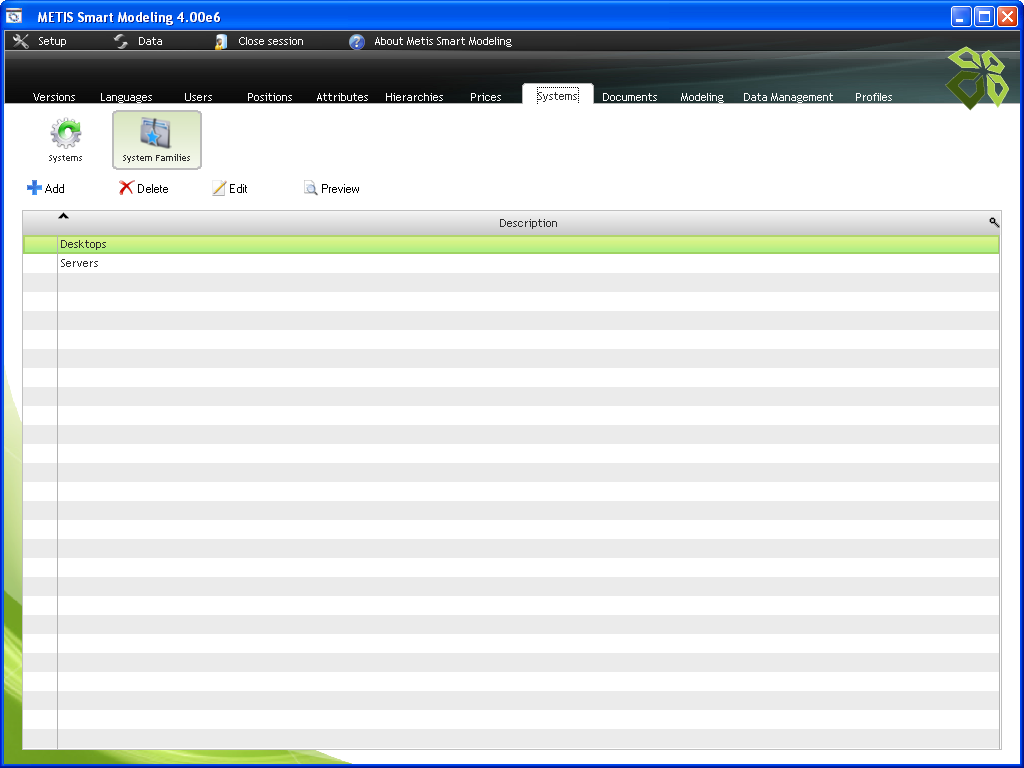Viewport: 1024px width, 768px height.
Task: Click the Add button label
Action: [55, 189]
